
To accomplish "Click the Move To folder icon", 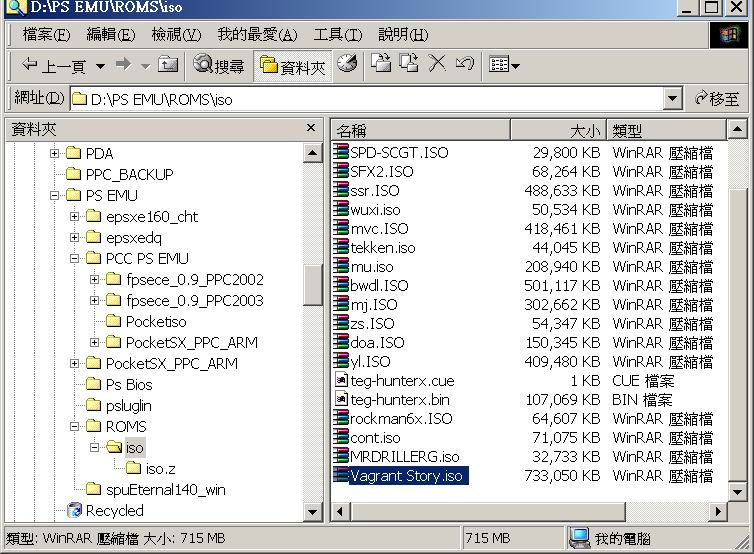I will [x=381, y=63].
